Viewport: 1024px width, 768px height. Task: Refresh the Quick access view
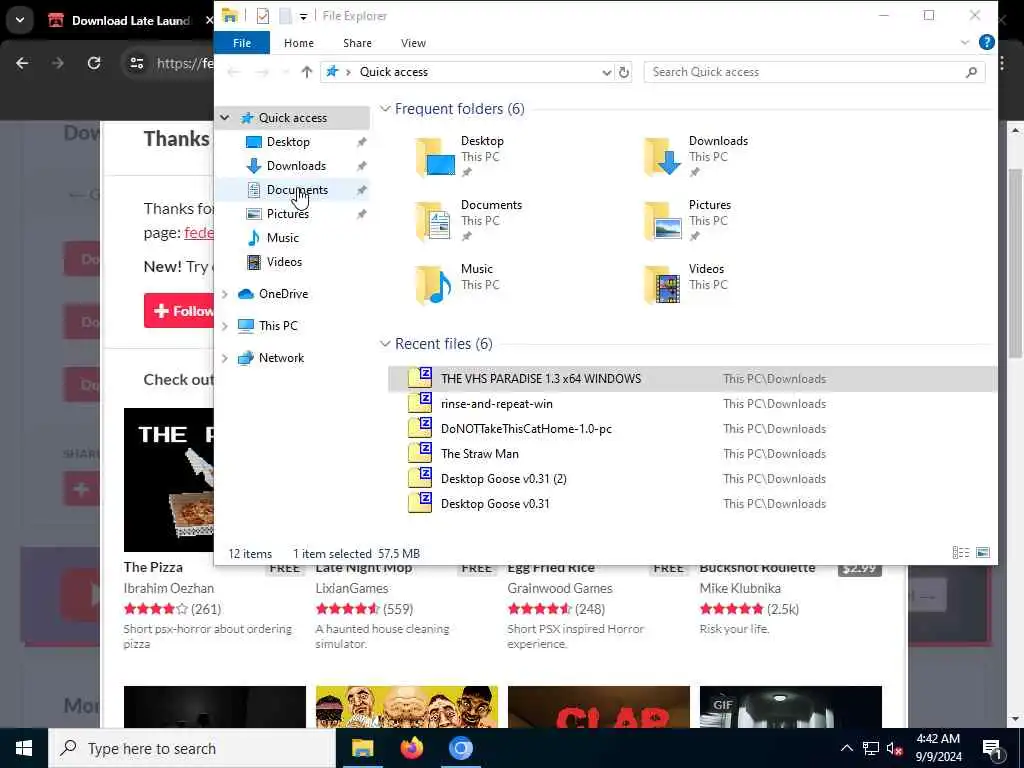tap(624, 72)
